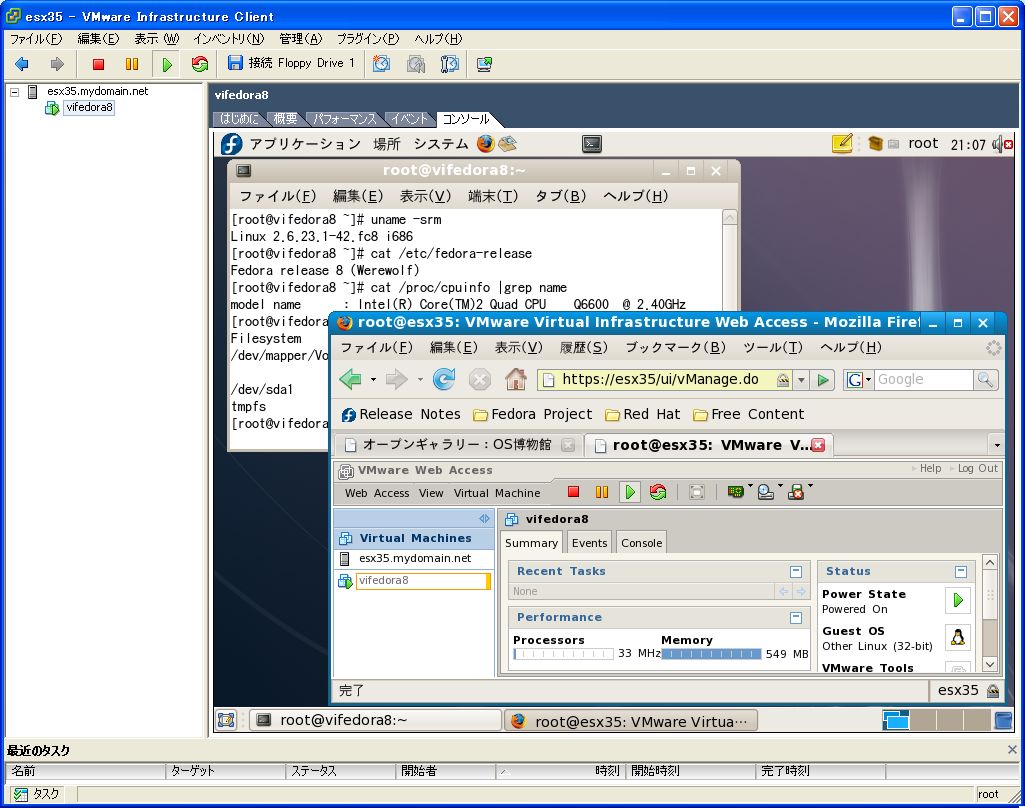This screenshot has width=1025, height=808.
Task: Open システム menu in Fedora panel
Action: (441, 144)
